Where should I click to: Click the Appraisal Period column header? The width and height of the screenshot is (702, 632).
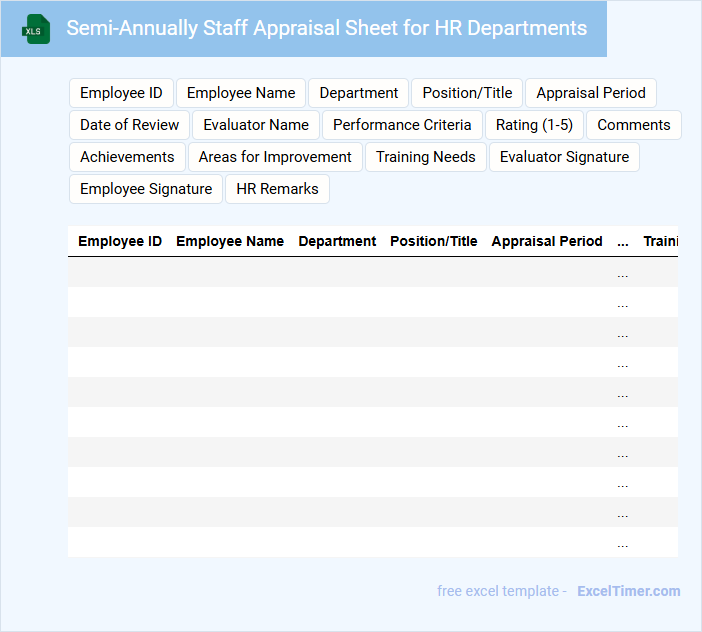pyautogui.click(x=547, y=241)
